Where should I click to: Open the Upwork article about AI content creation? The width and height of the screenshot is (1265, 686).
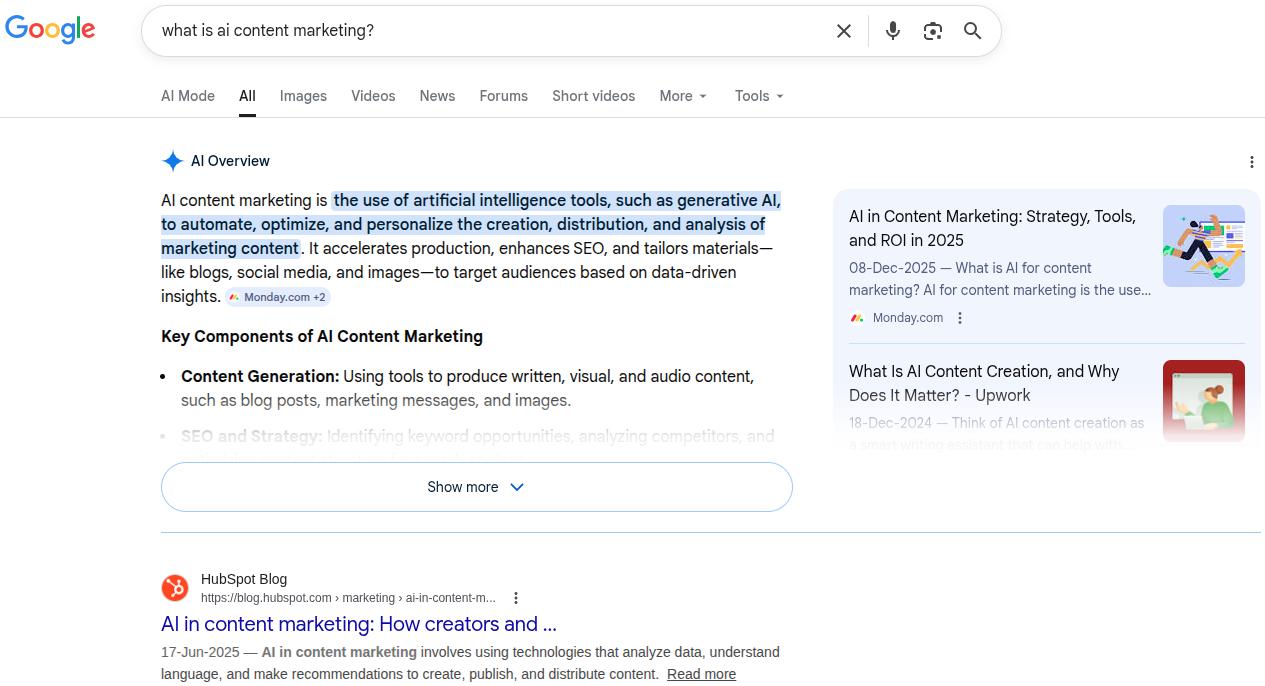(984, 383)
